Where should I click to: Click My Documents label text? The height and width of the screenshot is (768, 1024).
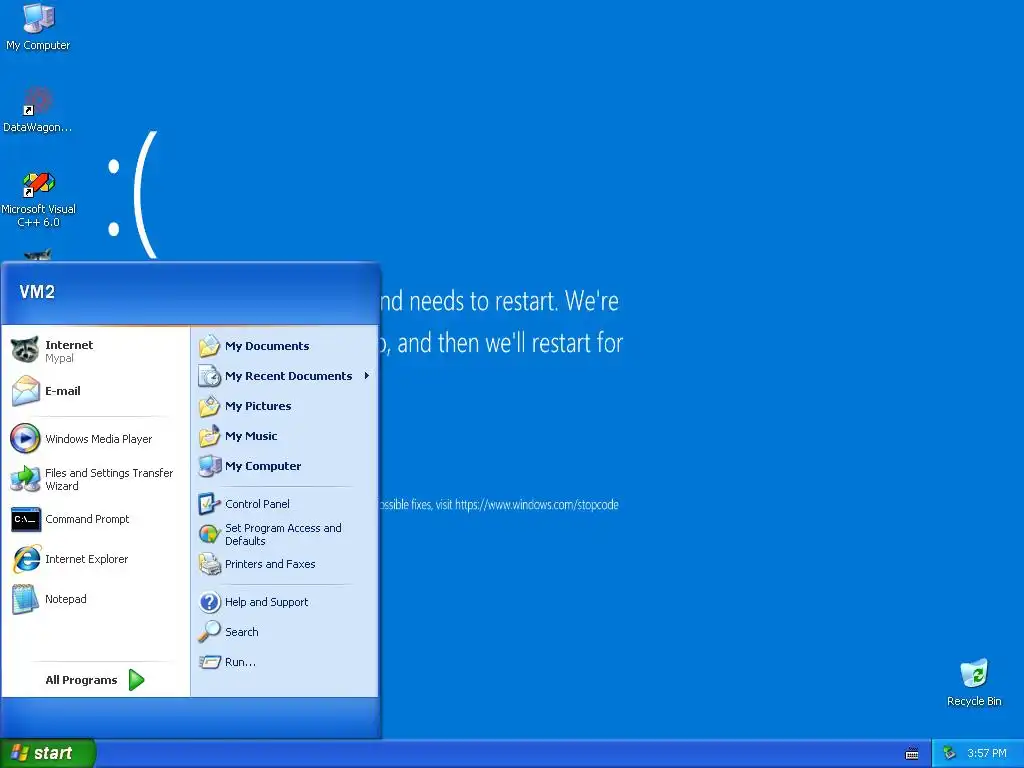[267, 346]
